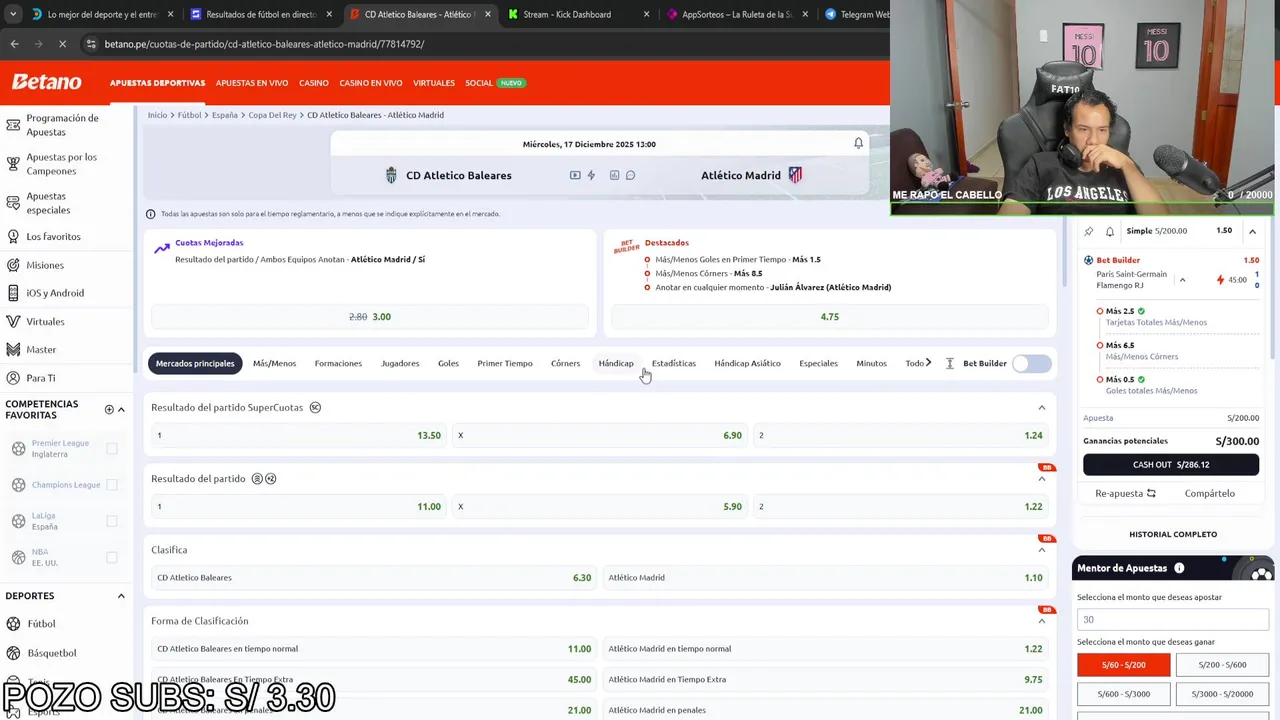Click the markets layout icon beside Bet Builder
Screen dimensions: 1280x720
click(949, 363)
